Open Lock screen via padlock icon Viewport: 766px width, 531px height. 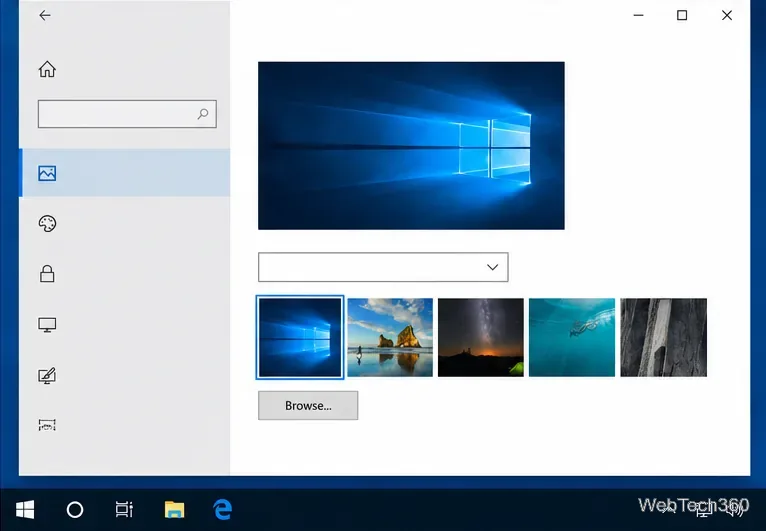[x=47, y=274]
